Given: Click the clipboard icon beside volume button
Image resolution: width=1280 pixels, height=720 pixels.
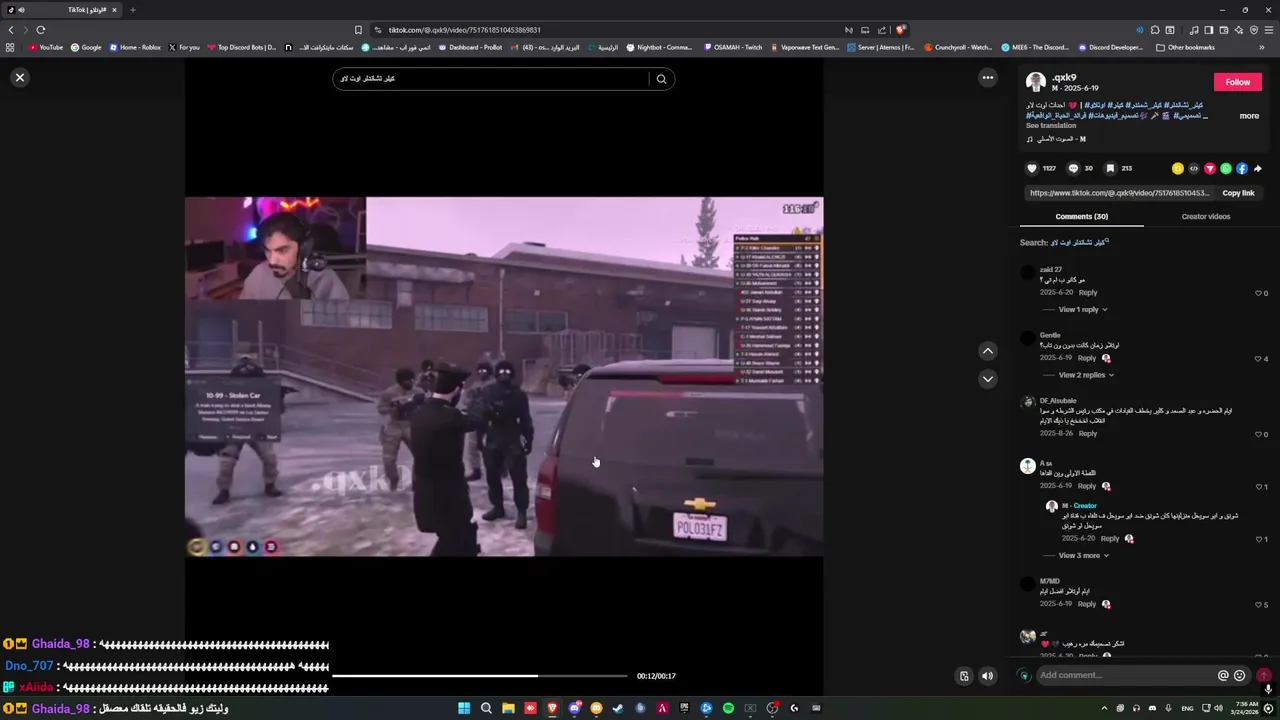Looking at the screenshot, I should [x=964, y=676].
